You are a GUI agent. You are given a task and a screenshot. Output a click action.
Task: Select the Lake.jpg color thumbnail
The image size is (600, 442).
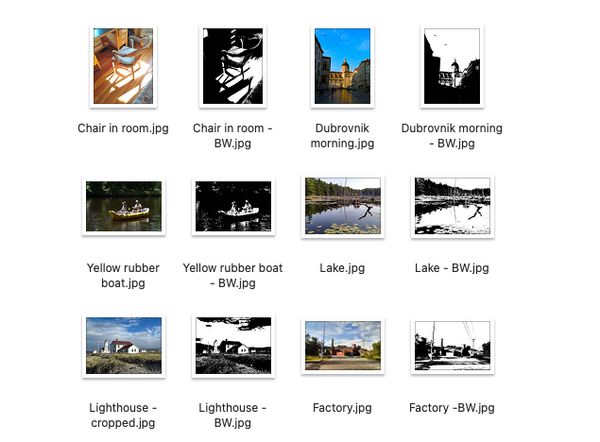343,206
